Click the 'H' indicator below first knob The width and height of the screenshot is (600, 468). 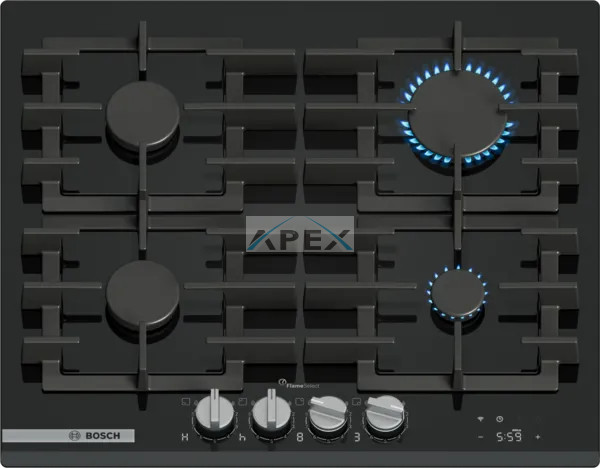(184, 438)
